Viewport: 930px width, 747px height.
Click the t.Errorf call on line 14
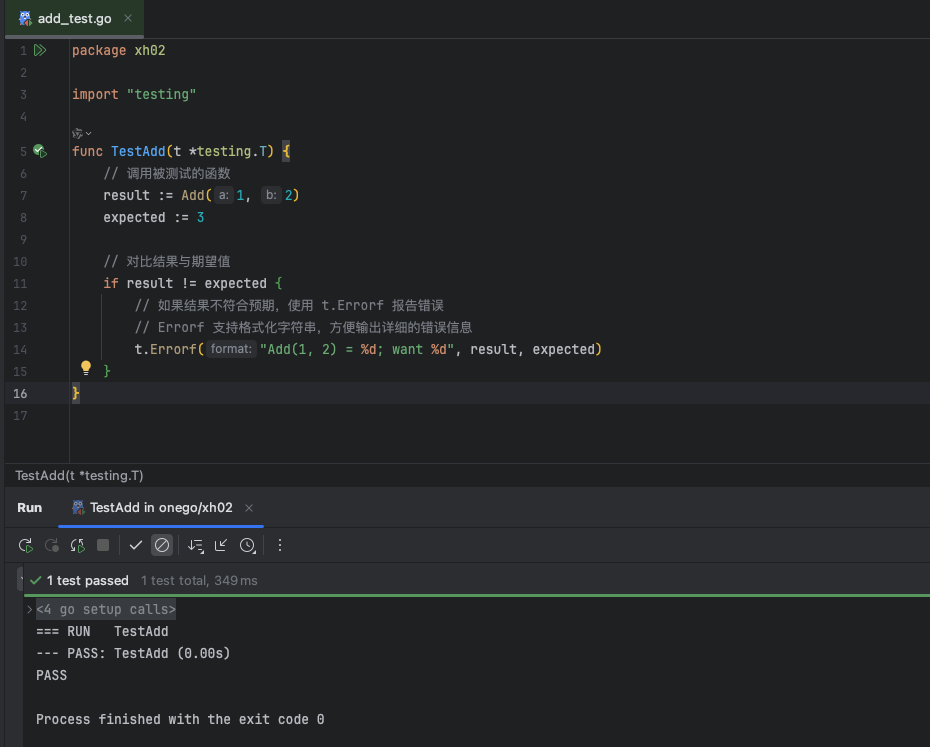368,349
